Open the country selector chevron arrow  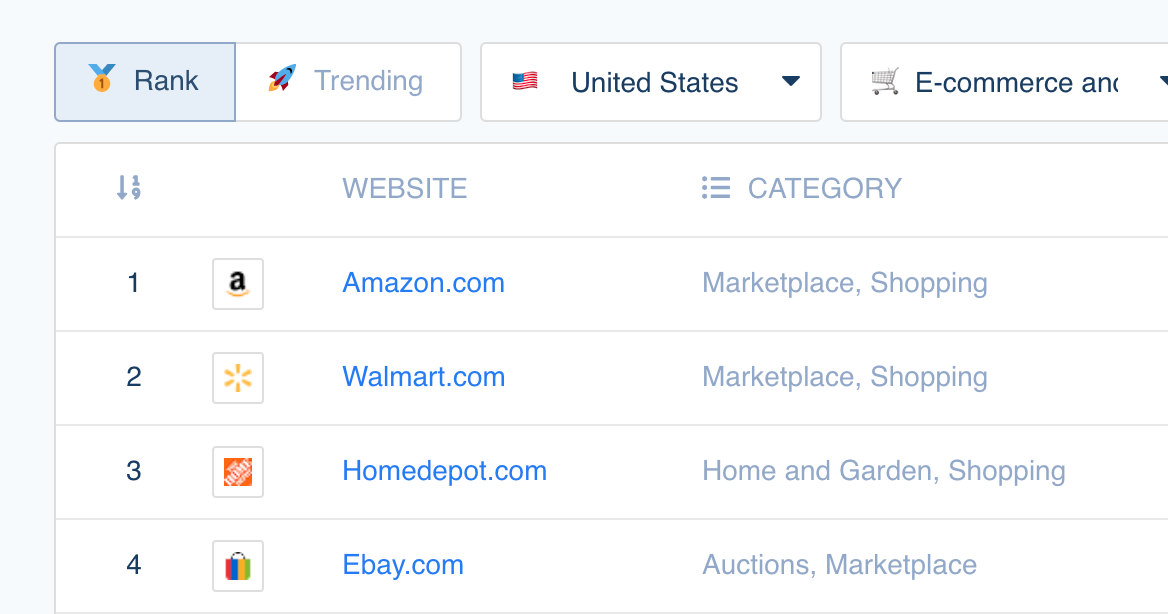(789, 82)
